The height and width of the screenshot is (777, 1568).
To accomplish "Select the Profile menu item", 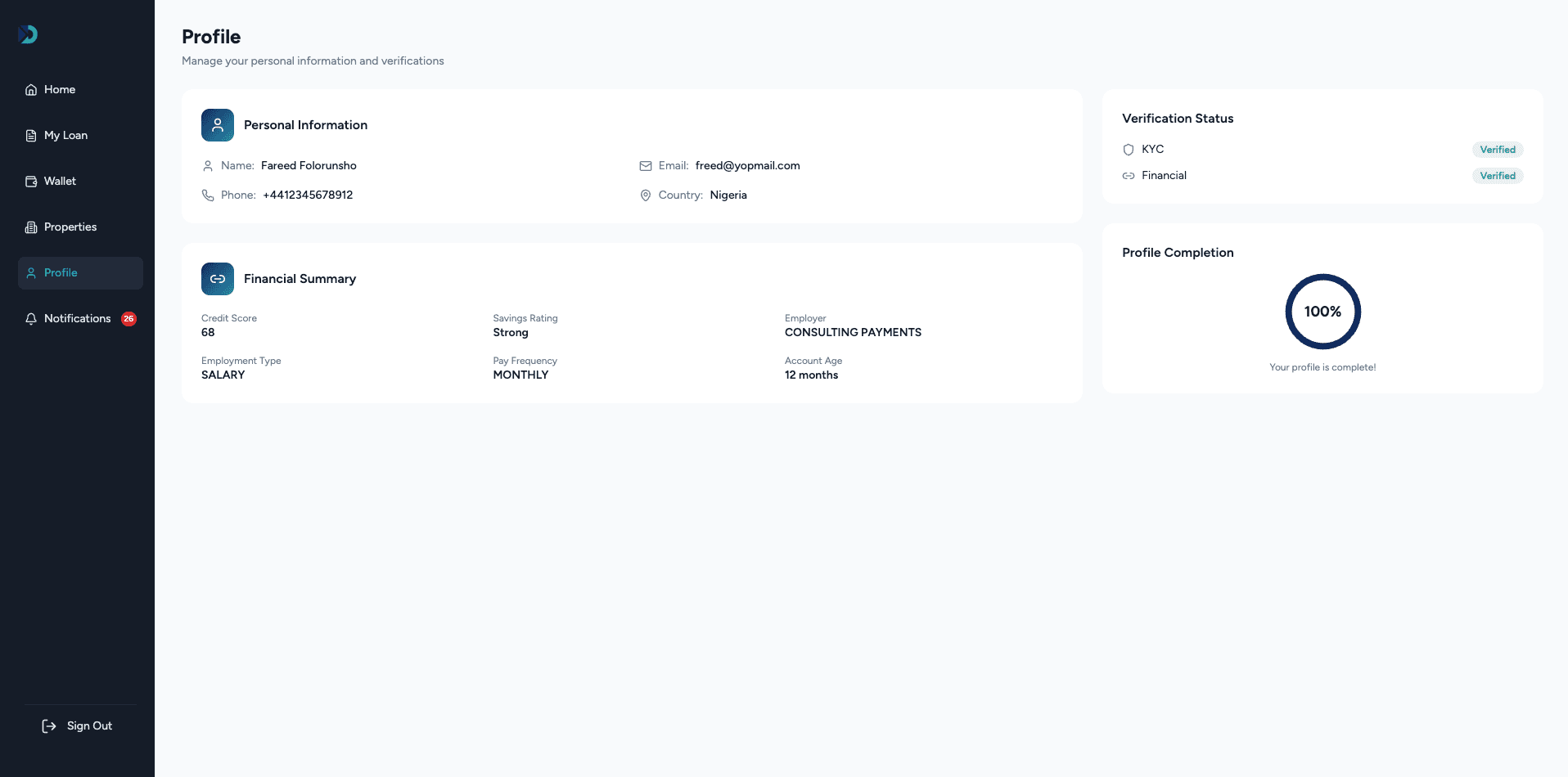I will coord(80,273).
